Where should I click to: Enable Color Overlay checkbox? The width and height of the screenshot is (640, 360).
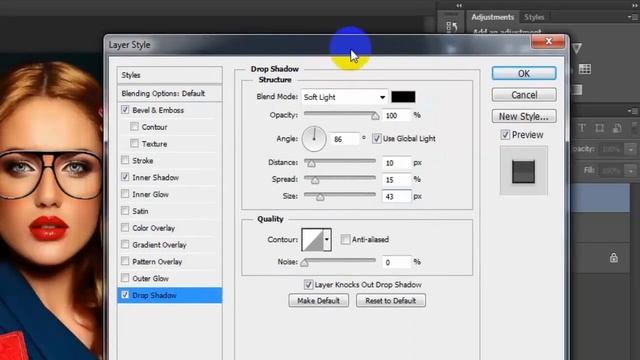pos(125,227)
